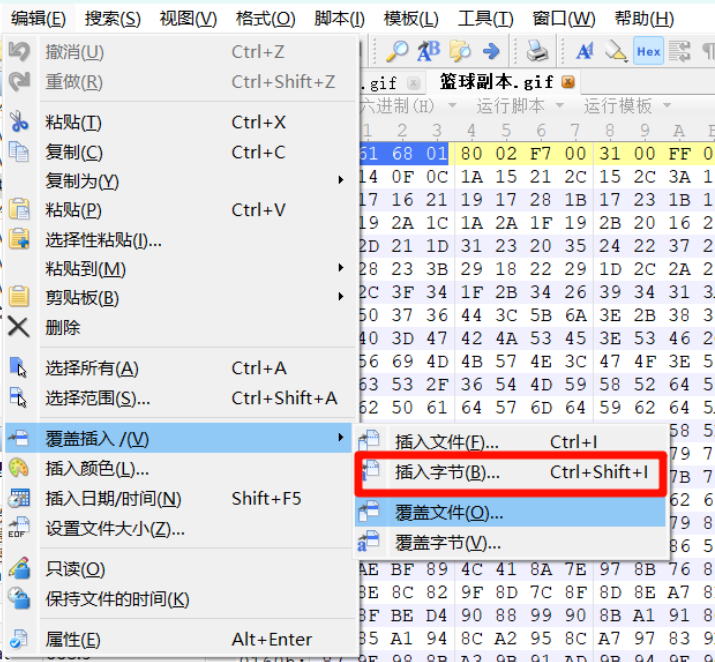The image size is (715, 662).
Task: Choose 插入颜色(L)... entry
Action: [180, 468]
